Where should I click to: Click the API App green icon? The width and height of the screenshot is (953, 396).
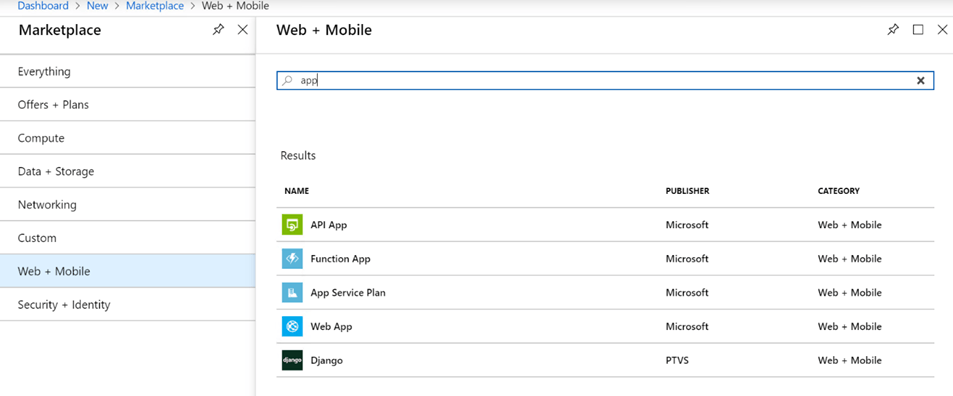(x=292, y=225)
